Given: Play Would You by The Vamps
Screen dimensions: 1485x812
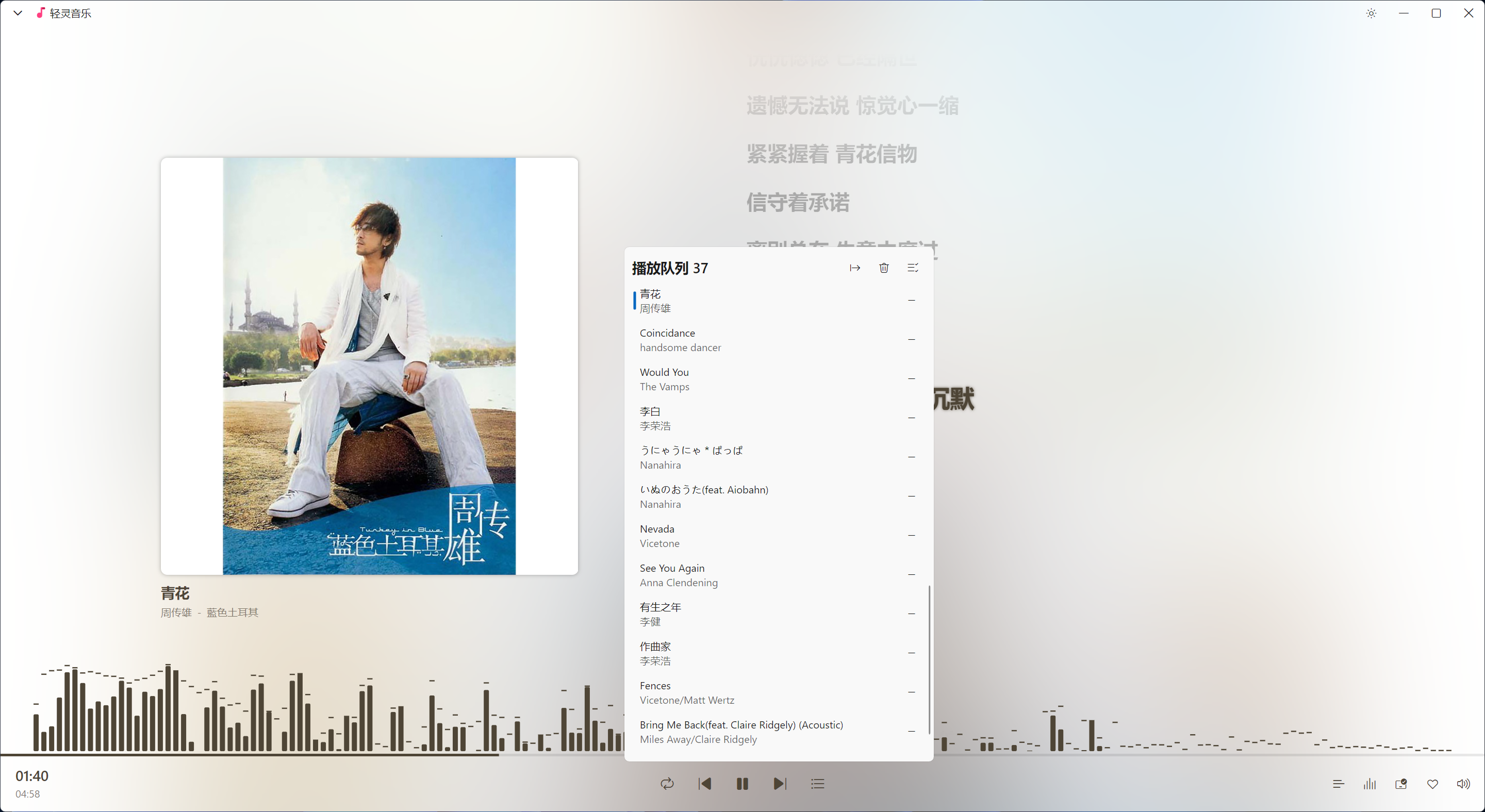Looking at the screenshot, I should [x=778, y=379].
